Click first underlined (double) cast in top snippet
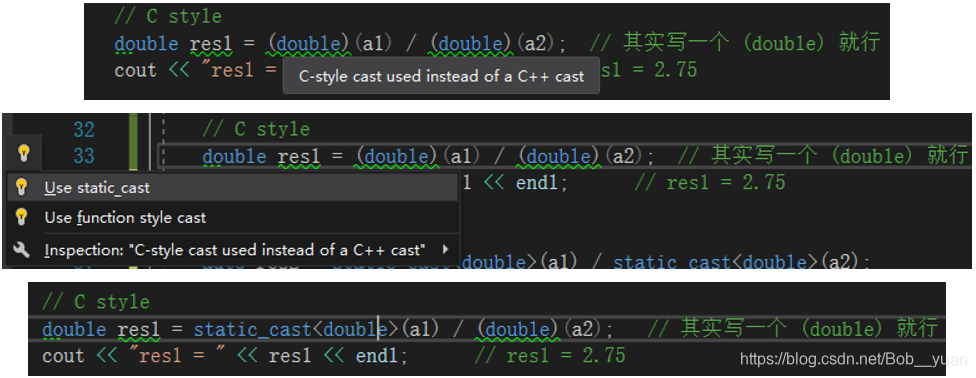The height and width of the screenshot is (378, 976). [308, 44]
